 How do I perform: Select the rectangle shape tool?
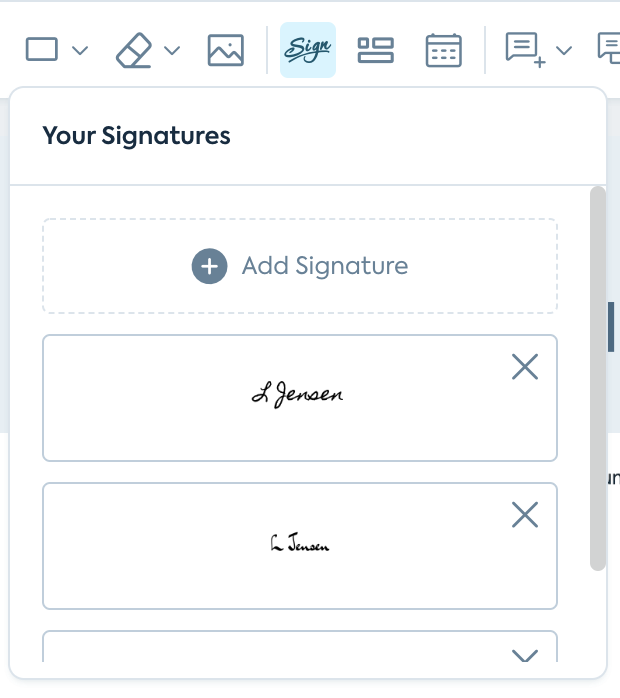pos(42,49)
